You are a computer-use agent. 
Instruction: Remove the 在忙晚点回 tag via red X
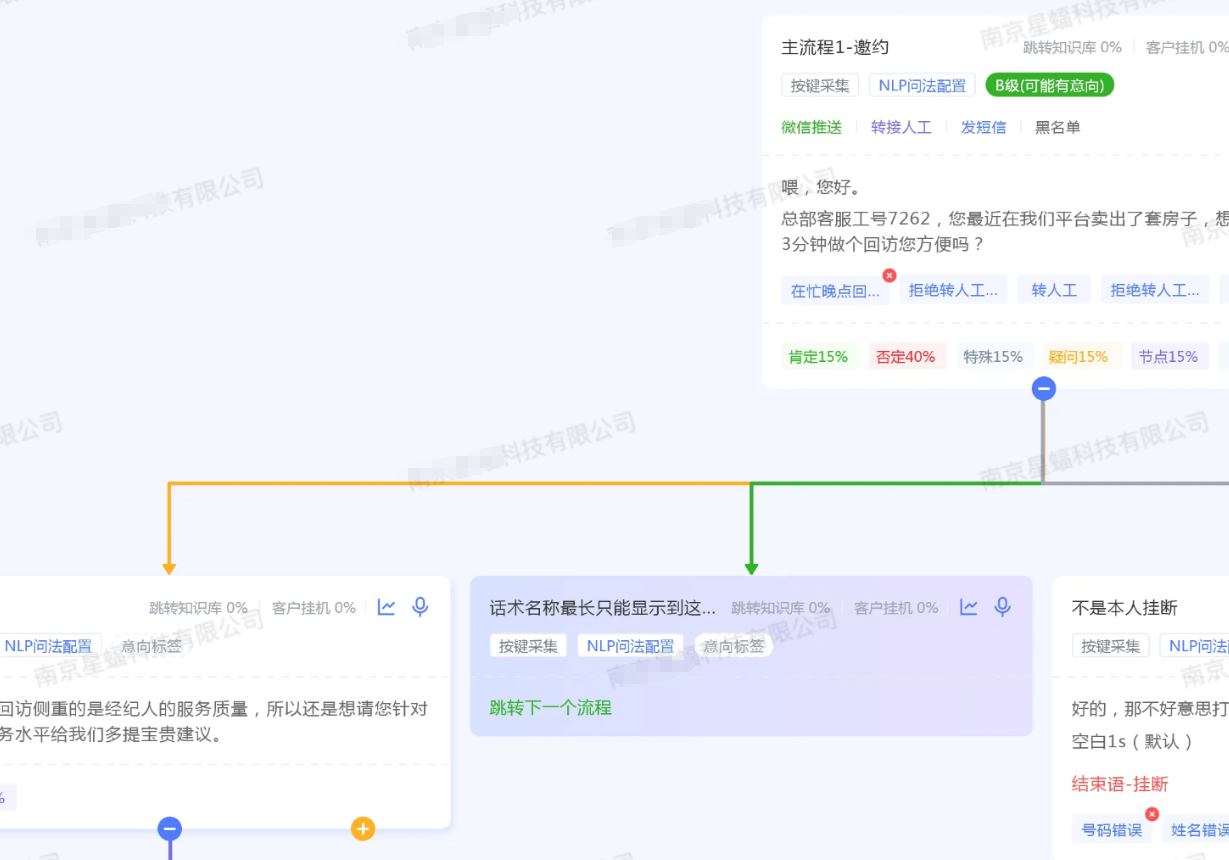tap(889, 276)
